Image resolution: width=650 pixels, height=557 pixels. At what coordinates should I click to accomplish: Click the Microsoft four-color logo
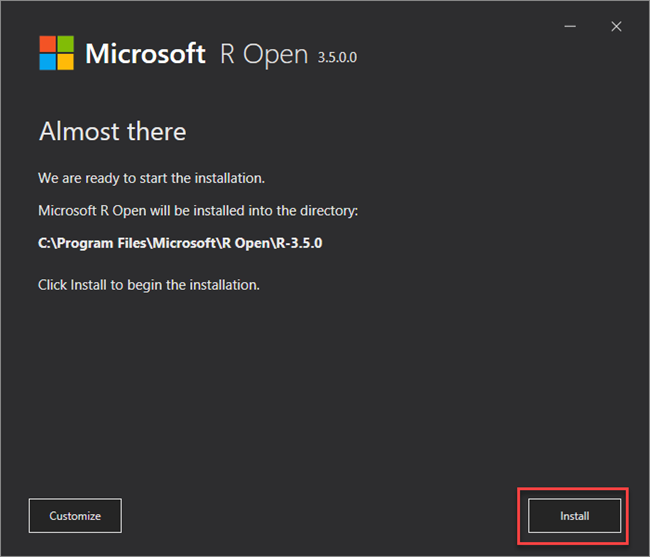[57, 53]
